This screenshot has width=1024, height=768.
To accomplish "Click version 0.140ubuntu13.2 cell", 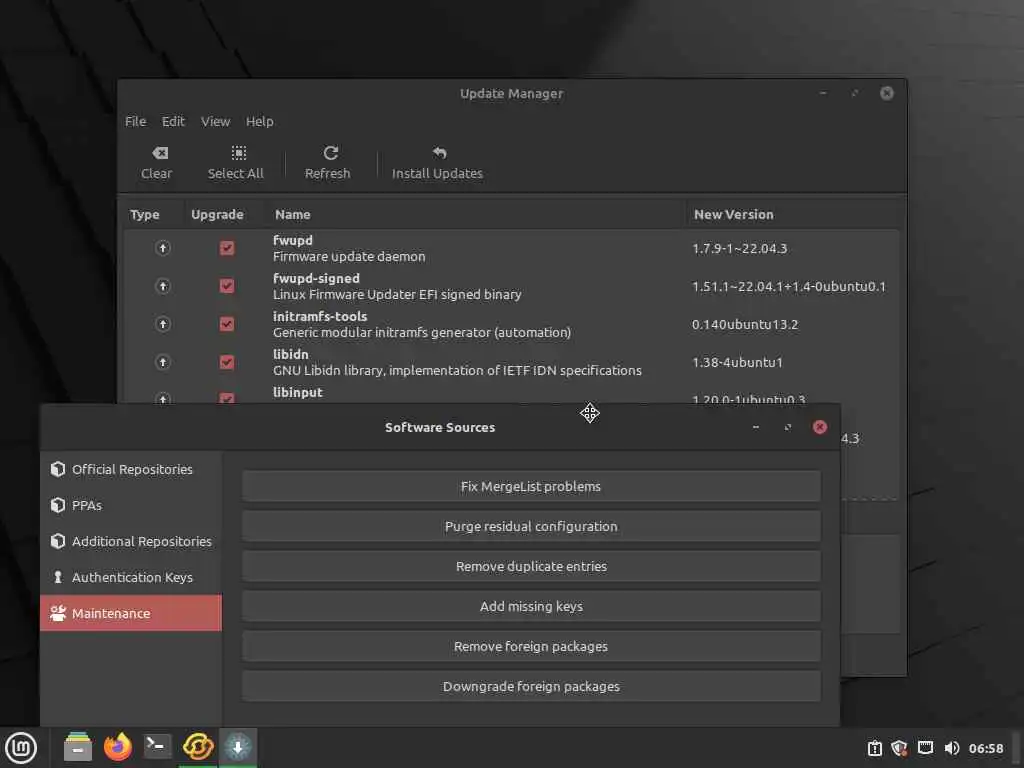I will point(744,324).
